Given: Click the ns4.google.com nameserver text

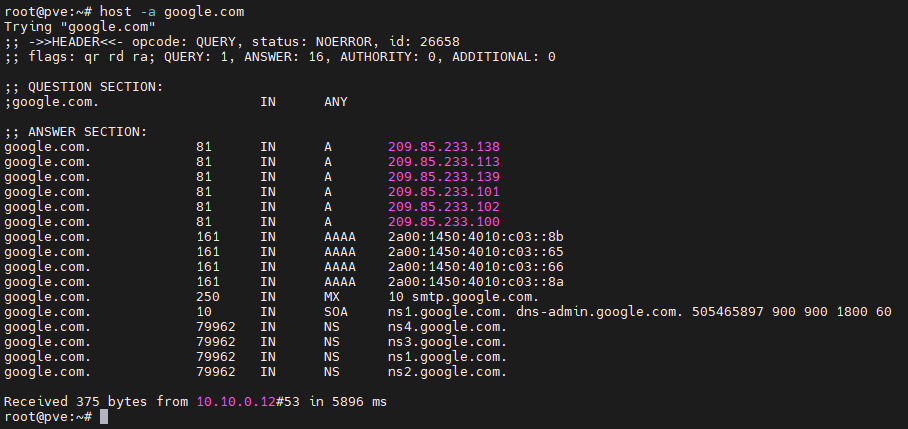Looking at the screenshot, I should pos(448,327).
